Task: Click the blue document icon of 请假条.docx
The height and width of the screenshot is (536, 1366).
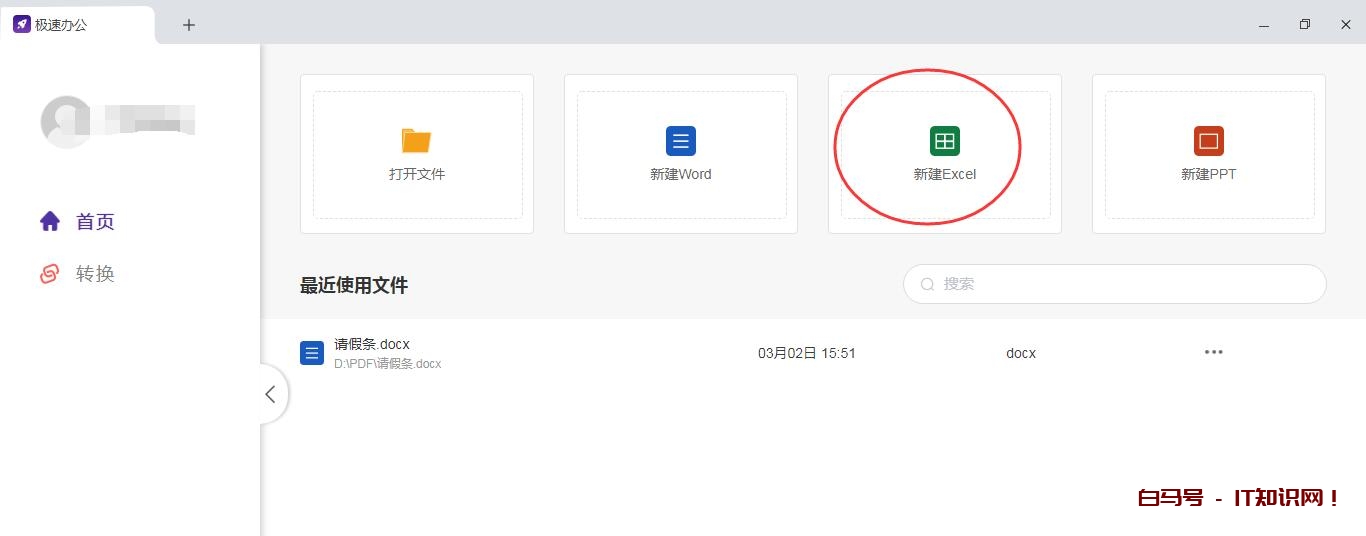Action: tap(312, 353)
